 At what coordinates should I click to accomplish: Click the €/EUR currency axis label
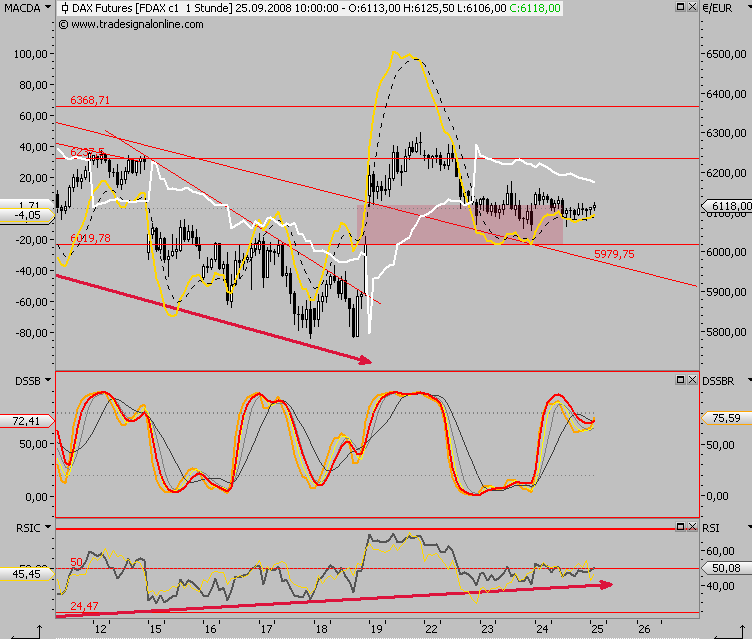[x=717, y=8]
